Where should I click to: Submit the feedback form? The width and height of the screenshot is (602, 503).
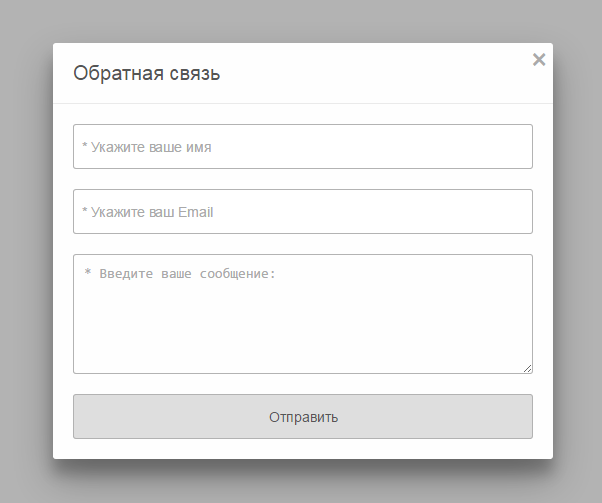(x=302, y=417)
